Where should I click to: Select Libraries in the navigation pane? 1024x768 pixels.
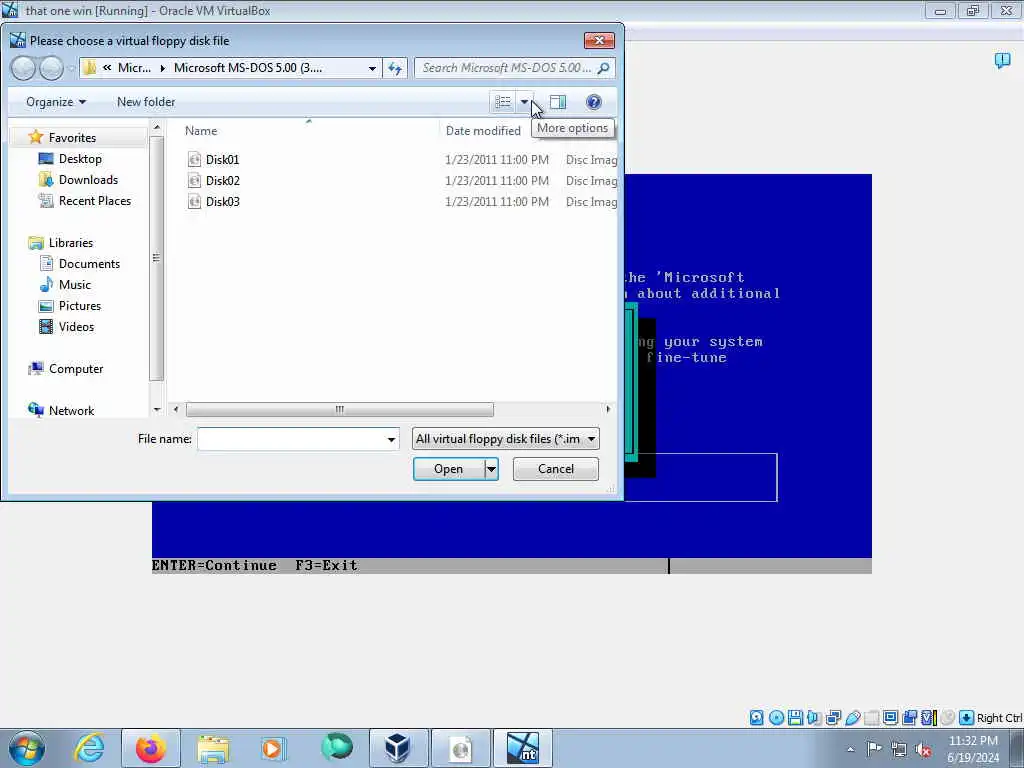[71, 242]
